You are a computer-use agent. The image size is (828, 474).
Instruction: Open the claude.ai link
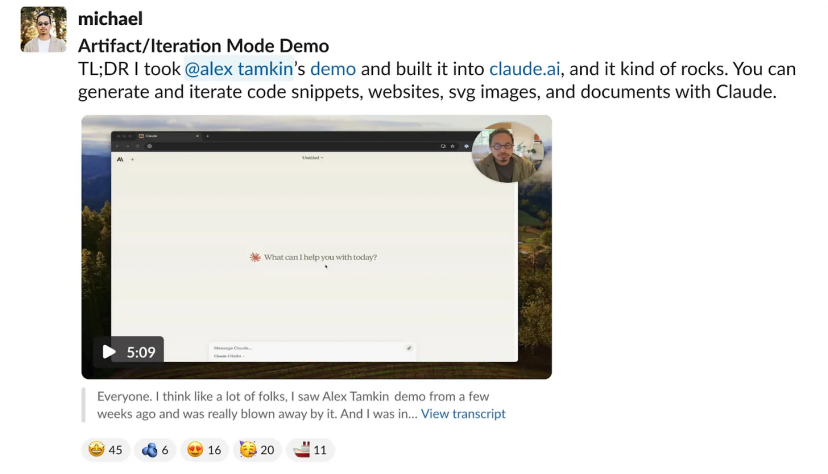coord(524,69)
